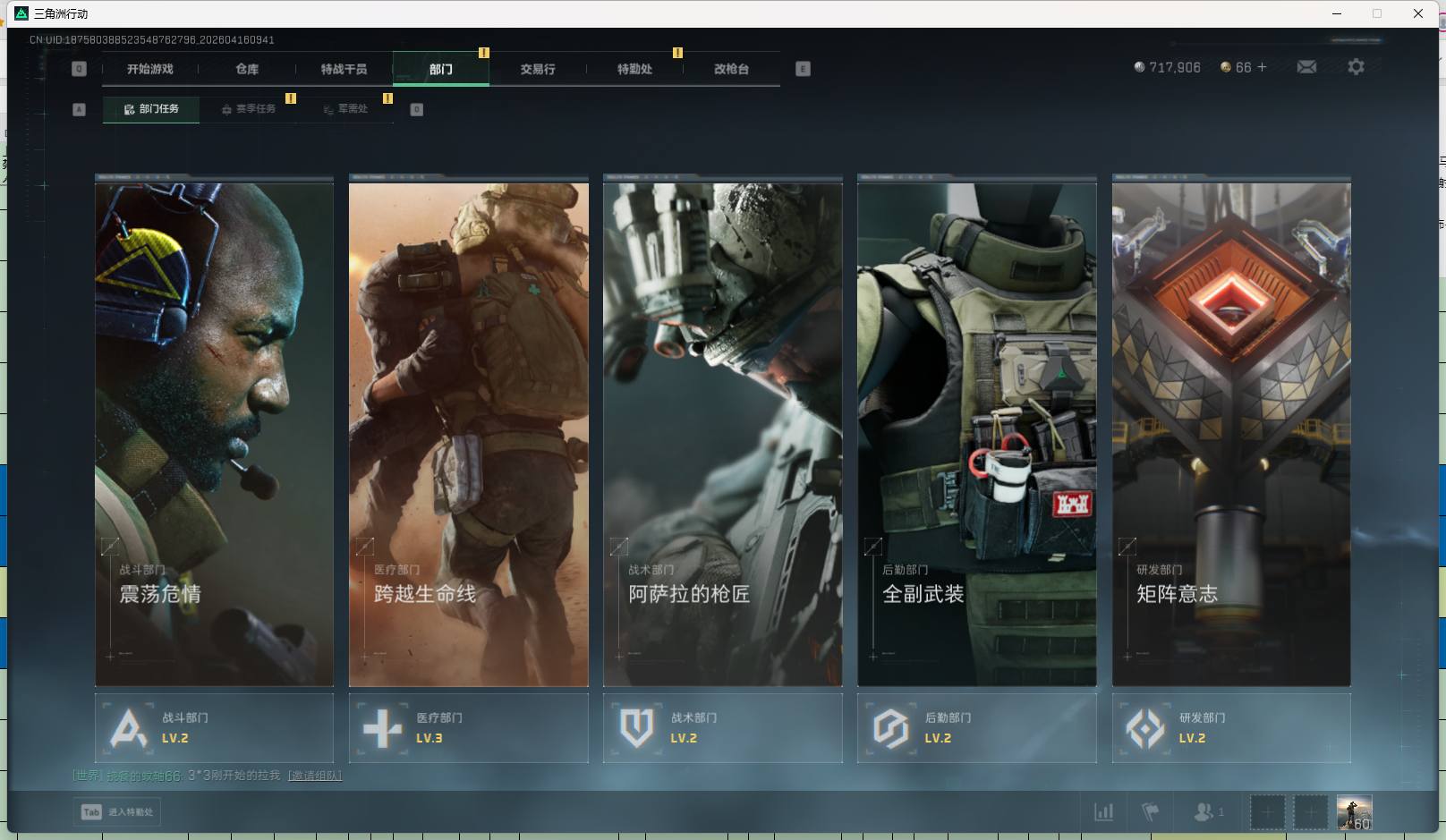This screenshot has height=840, width=1446.
Task: Open the statistics bar chart icon
Action: click(1104, 812)
